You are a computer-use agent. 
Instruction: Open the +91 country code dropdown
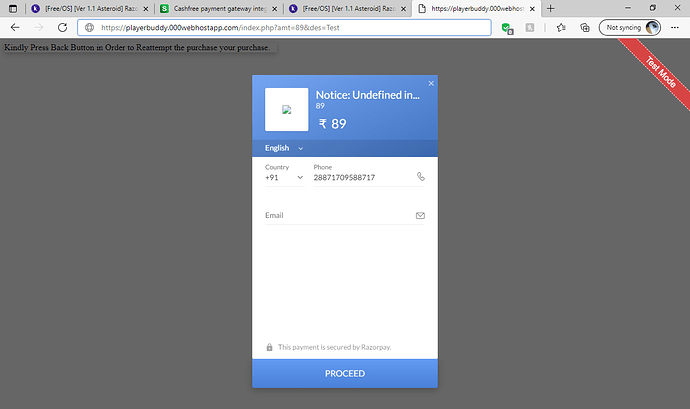284,177
